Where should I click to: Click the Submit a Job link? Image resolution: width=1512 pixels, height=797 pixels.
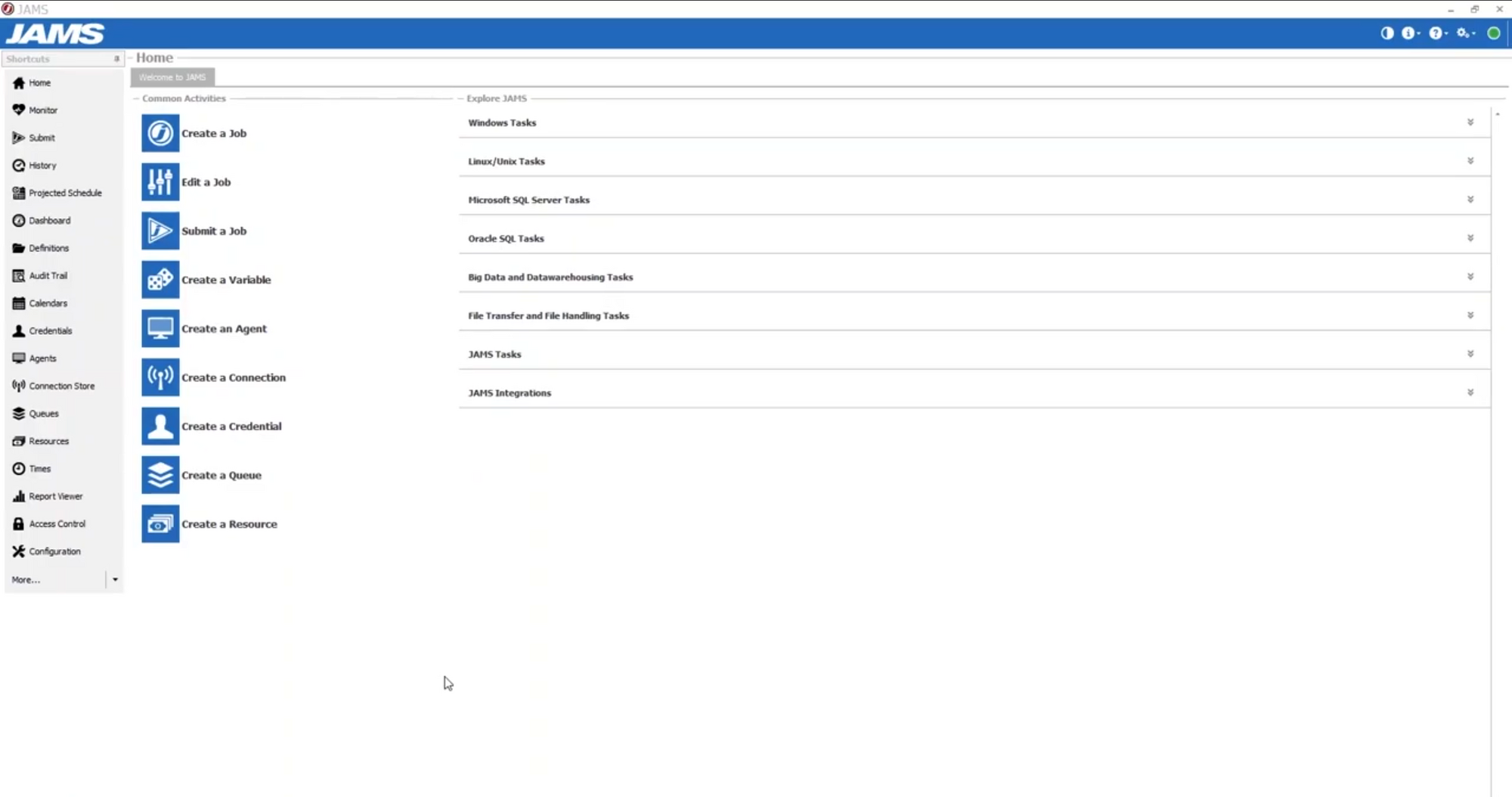pos(215,231)
